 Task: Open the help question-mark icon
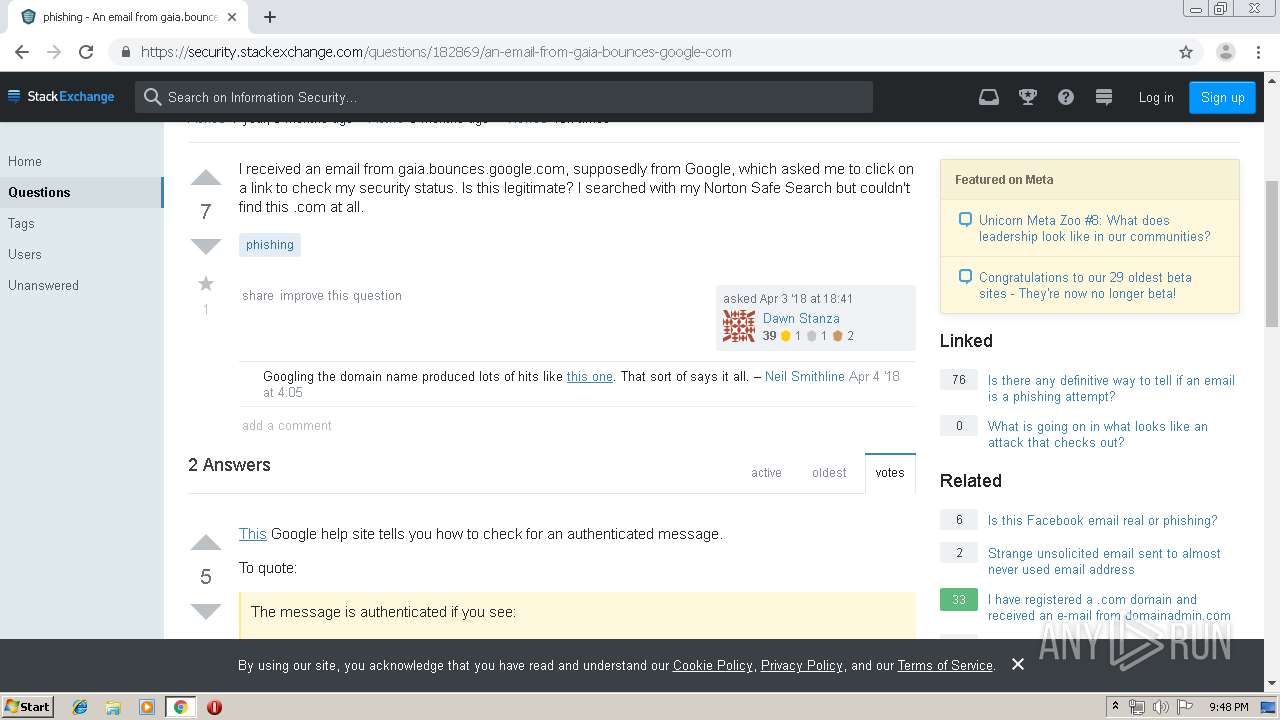(1066, 97)
